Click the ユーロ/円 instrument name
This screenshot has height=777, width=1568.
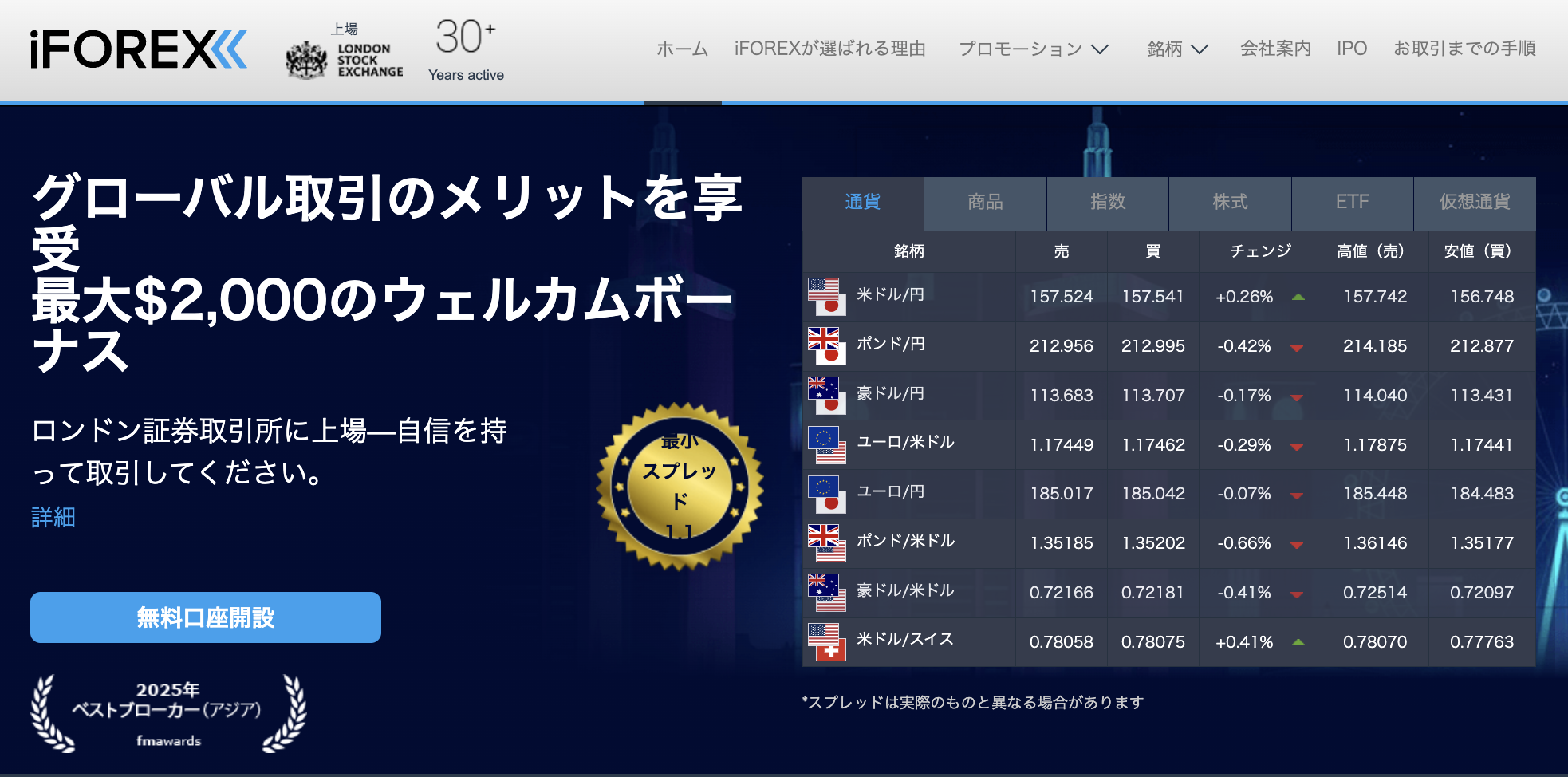point(891,492)
